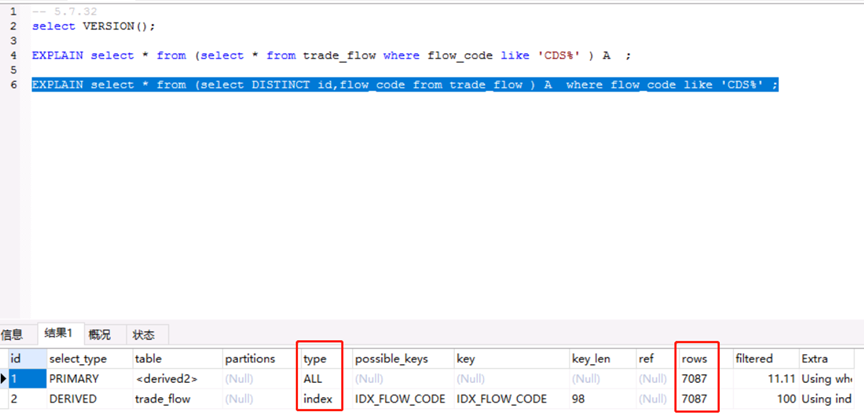Click the possible_keys column header
This screenshot has width=864, height=420.
click(403, 358)
